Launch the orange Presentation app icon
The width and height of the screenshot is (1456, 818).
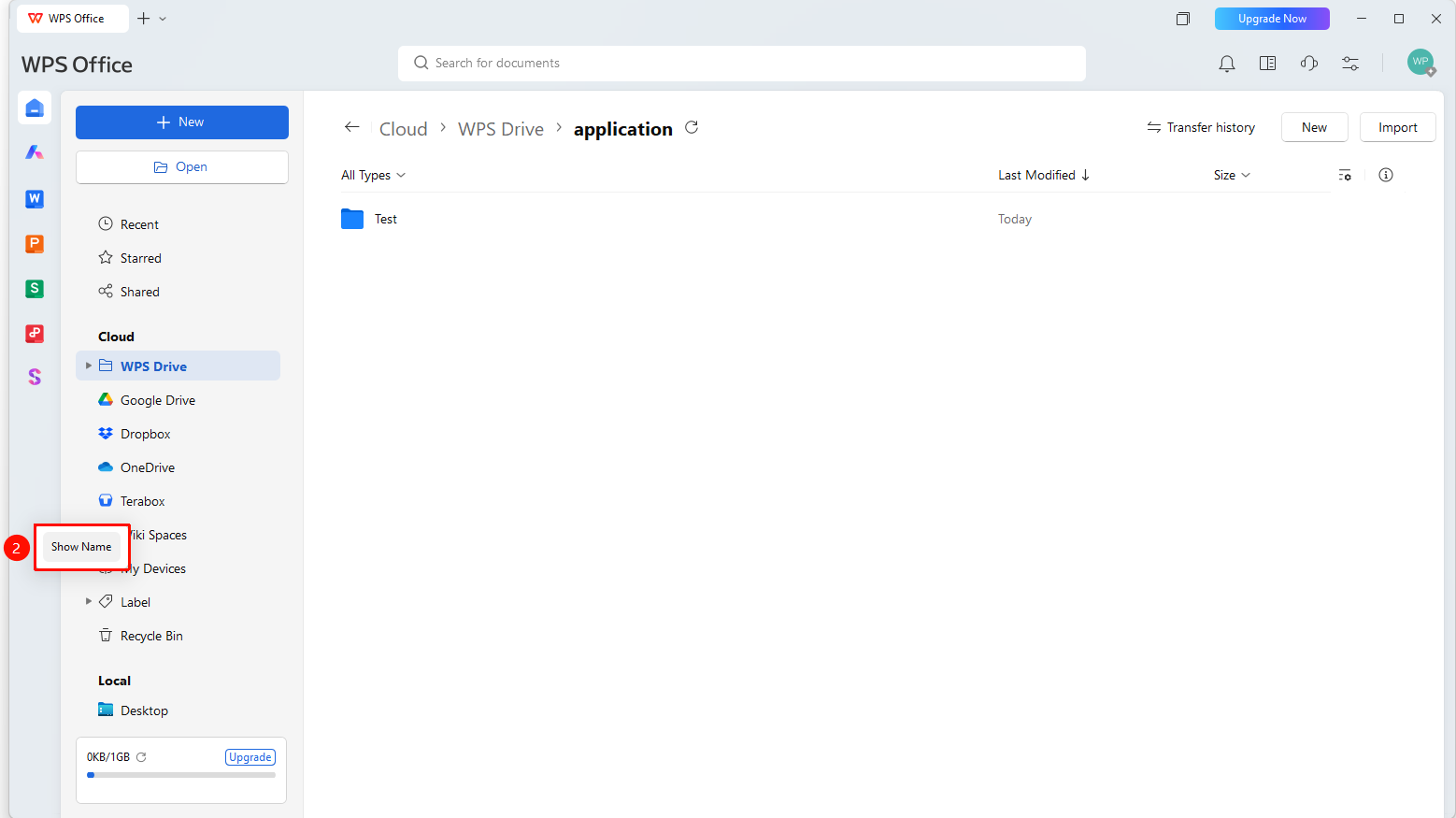[x=35, y=244]
